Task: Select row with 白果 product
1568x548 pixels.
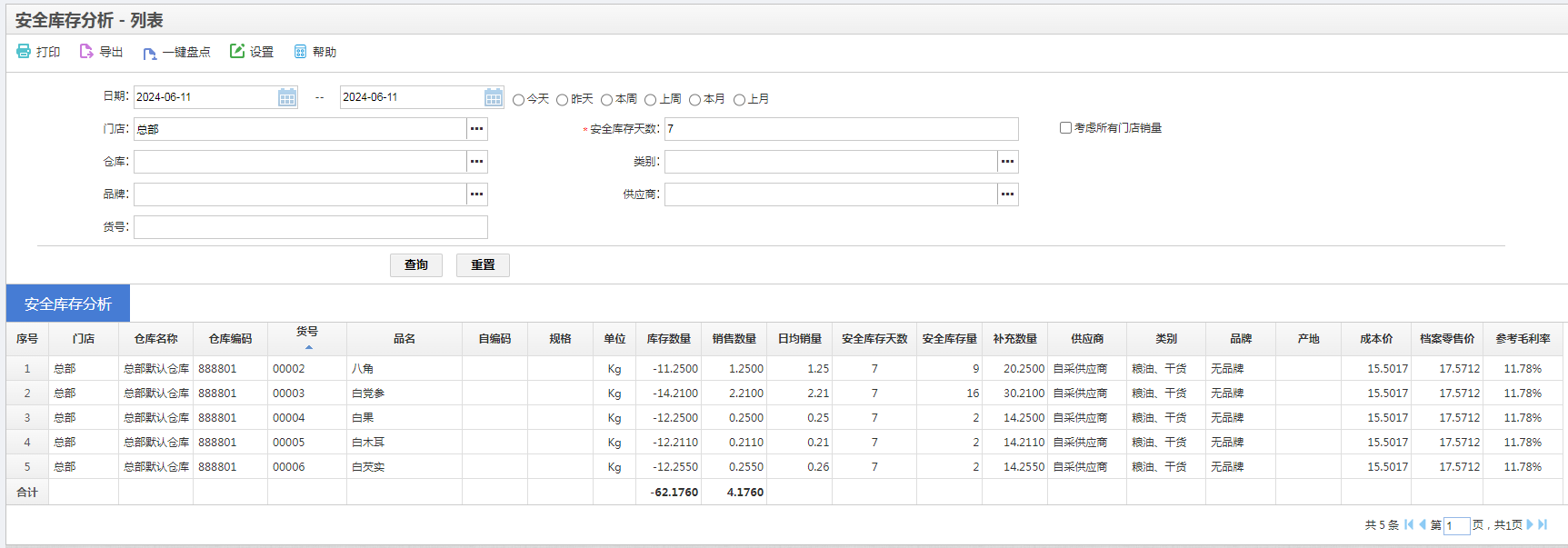Action: click(784, 418)
